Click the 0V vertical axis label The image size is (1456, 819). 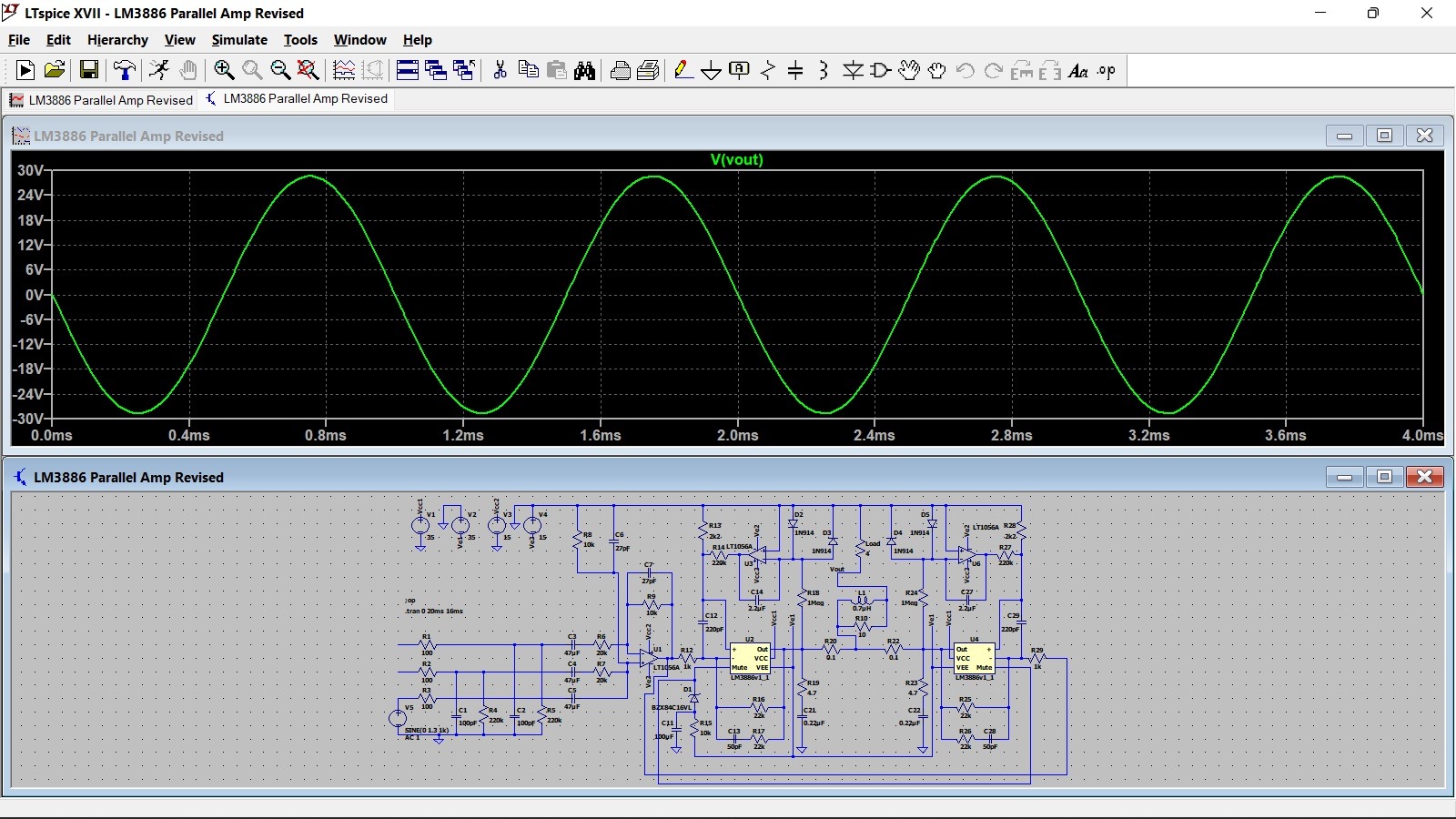[x=34, y=295]
